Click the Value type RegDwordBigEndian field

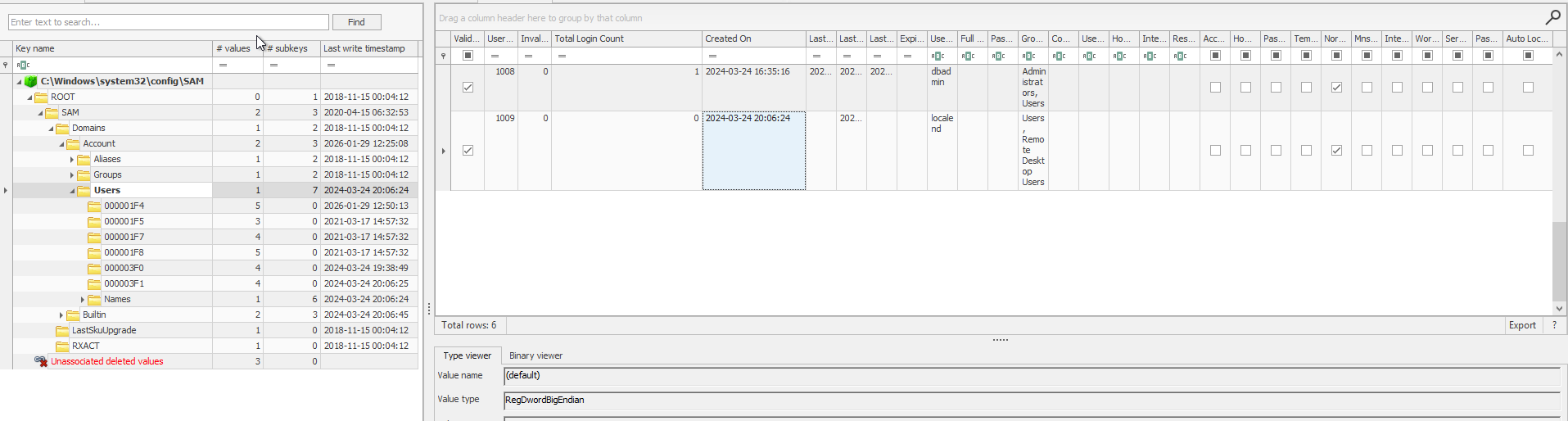(x=1032, y=401)
